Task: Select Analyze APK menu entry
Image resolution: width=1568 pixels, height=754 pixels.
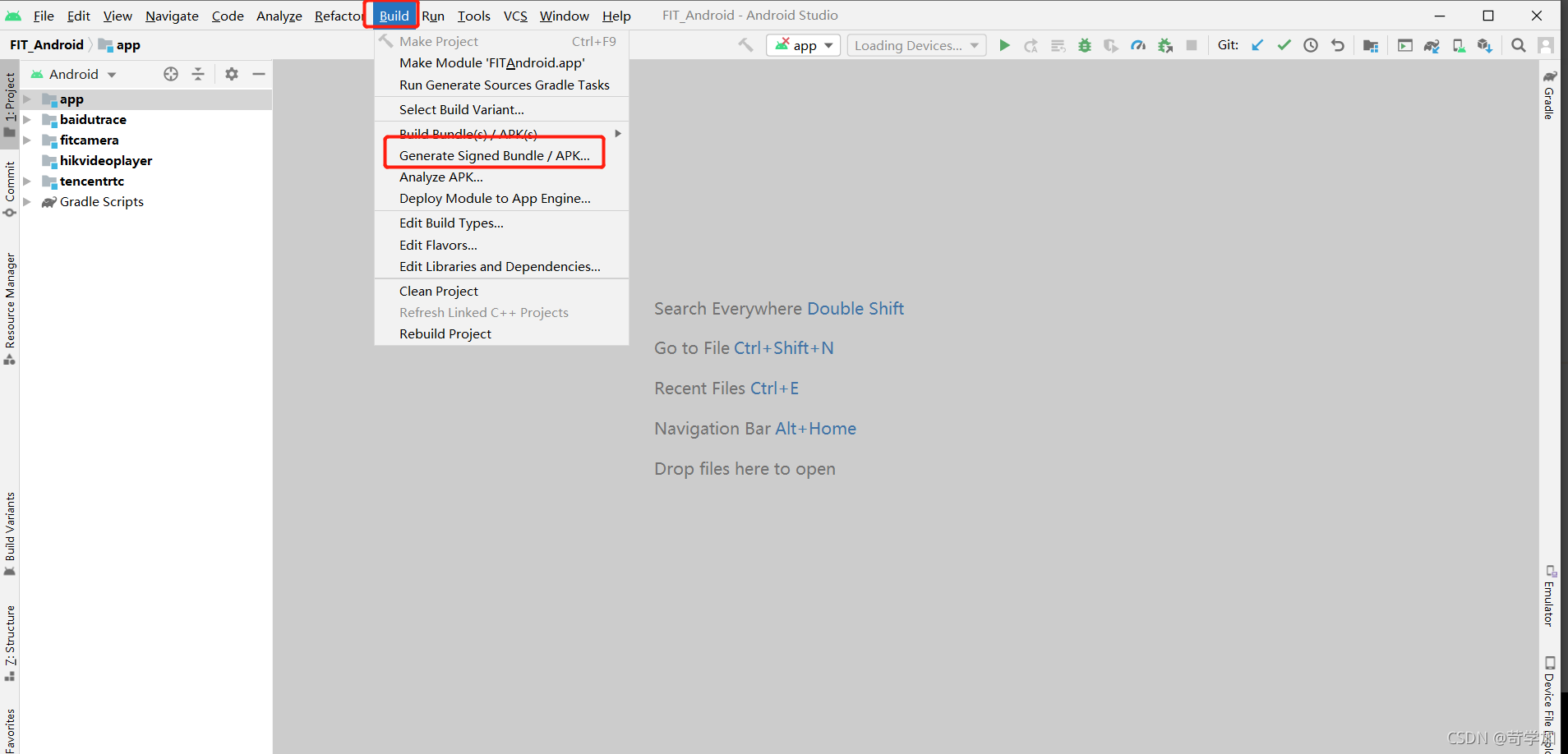Action: [x=501, y=177]
